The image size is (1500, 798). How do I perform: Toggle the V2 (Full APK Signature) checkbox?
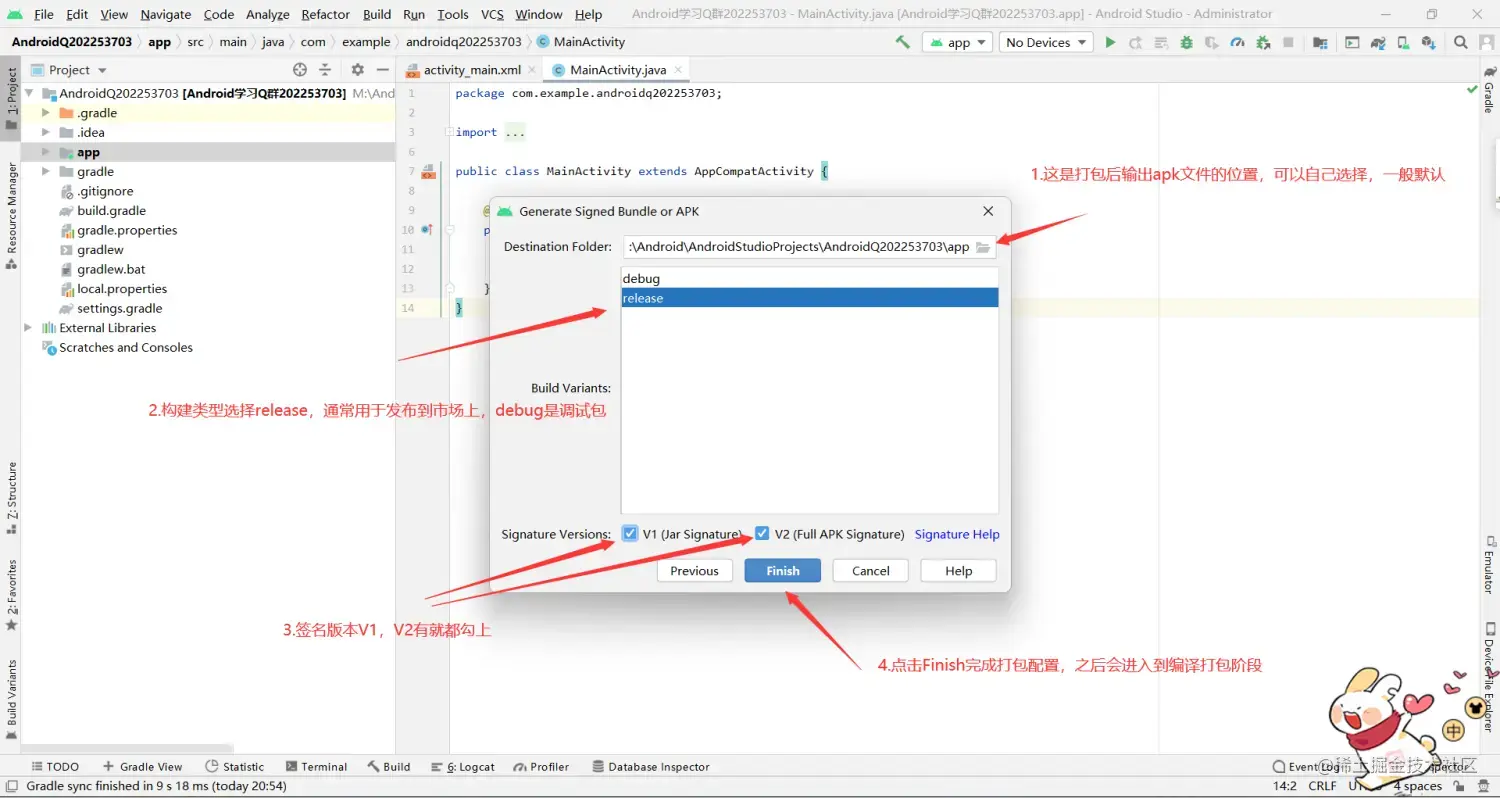(x=762, y=533)
